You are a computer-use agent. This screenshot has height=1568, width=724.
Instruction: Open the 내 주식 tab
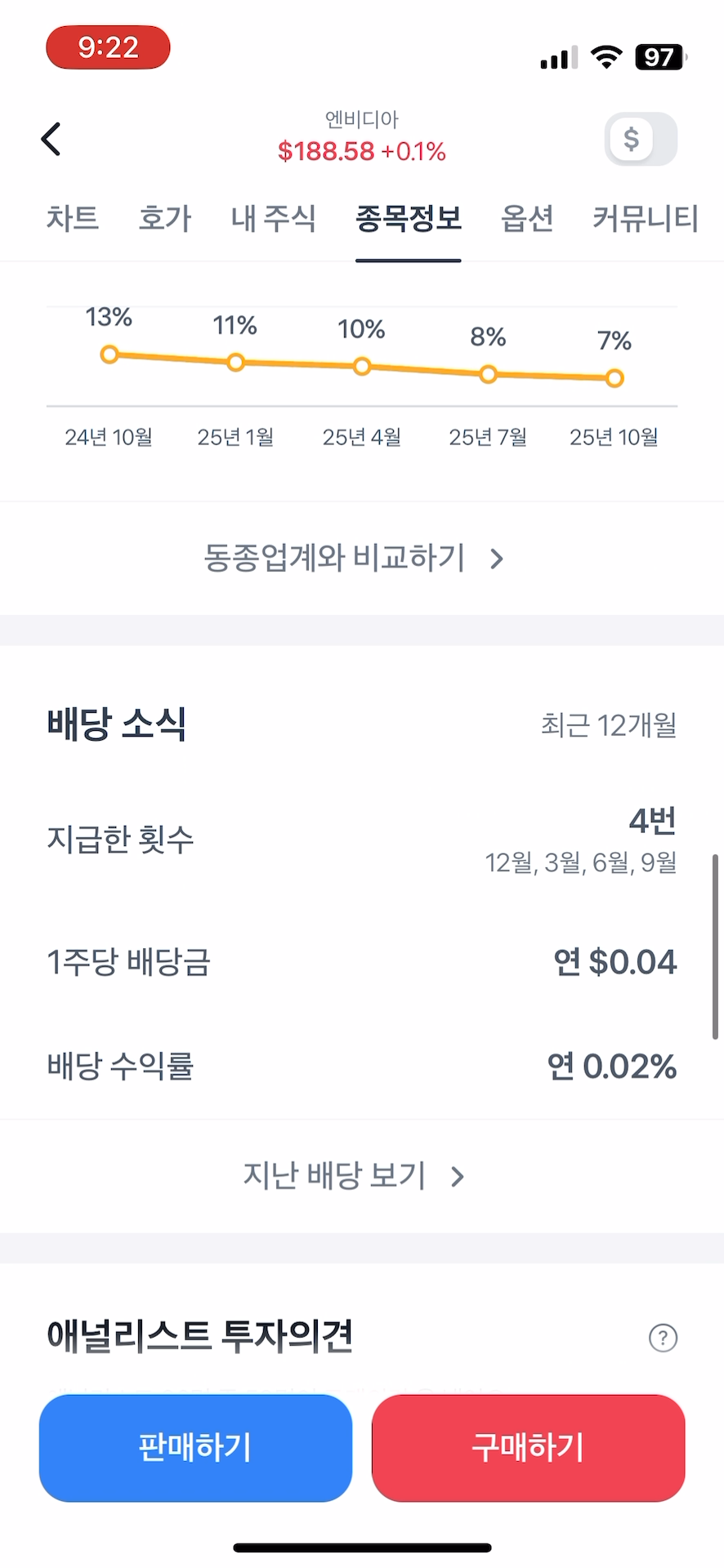(x=274, y=218)
